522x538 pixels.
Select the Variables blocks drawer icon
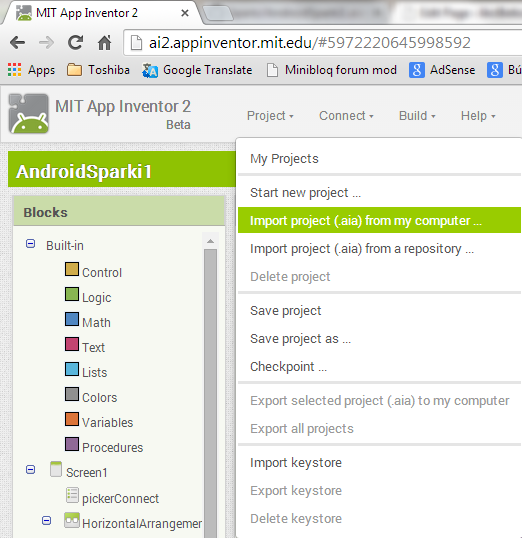[72, 419]
